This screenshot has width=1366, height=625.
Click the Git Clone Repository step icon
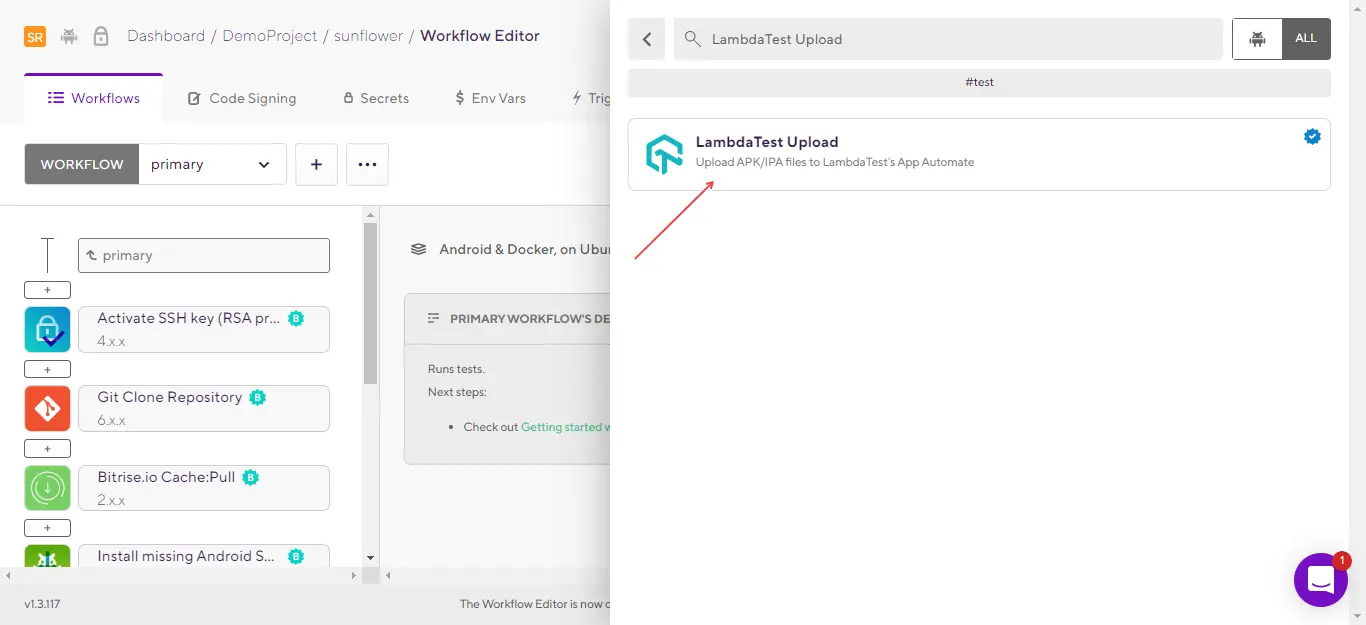point(47,409)
